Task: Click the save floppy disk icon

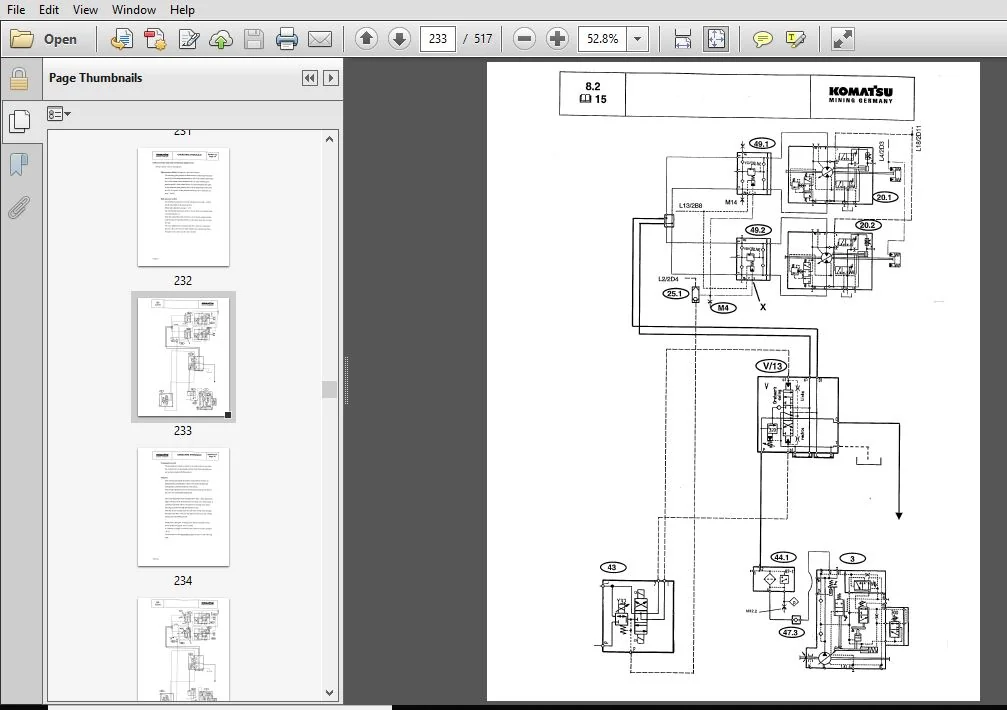Action: click(x=254, y=39)
